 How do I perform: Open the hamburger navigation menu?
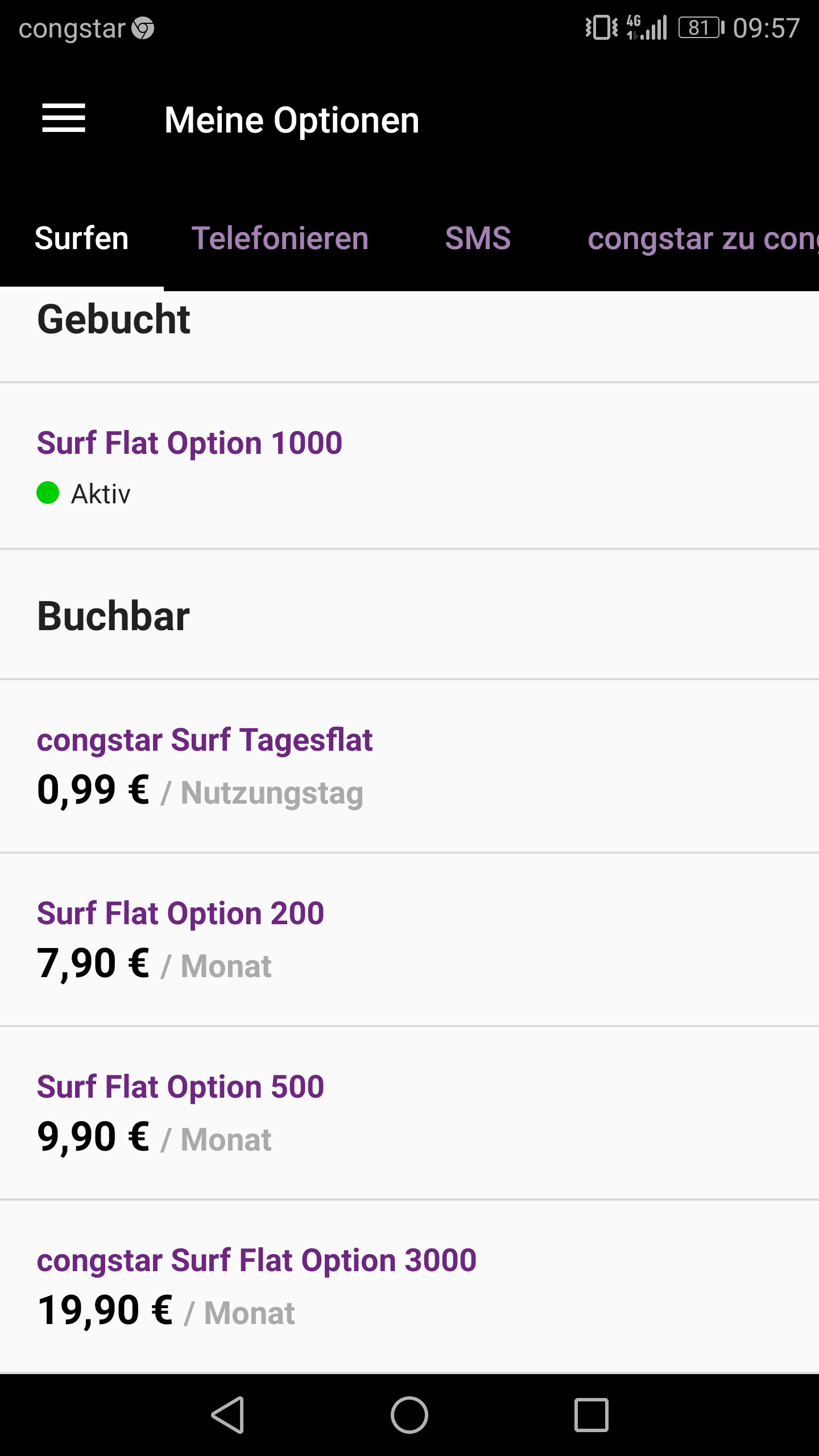pos(64,118)
